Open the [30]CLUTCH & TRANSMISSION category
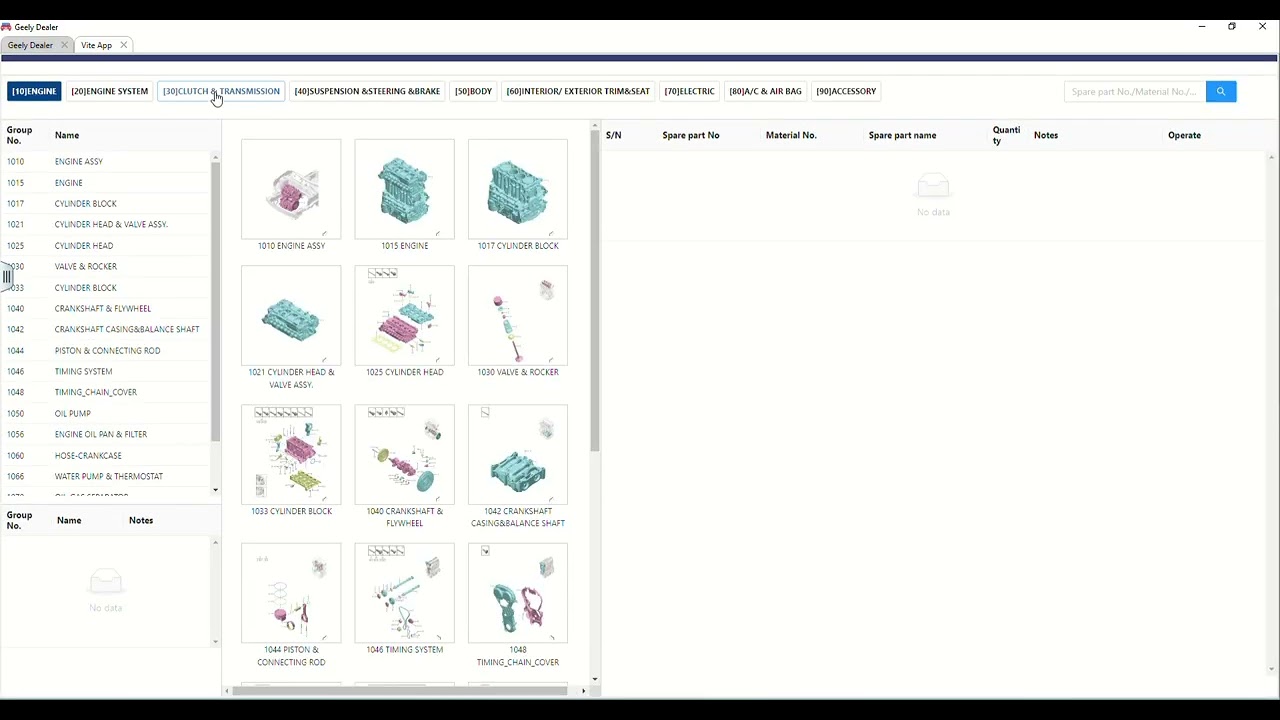The image size is (1280, 720). click(x=221, y=91)
